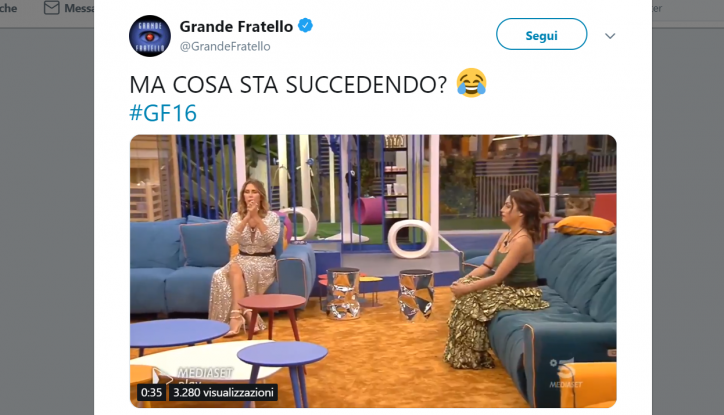
Task: Open the @GrandeFratello handle link
Action: coord(225,46)
